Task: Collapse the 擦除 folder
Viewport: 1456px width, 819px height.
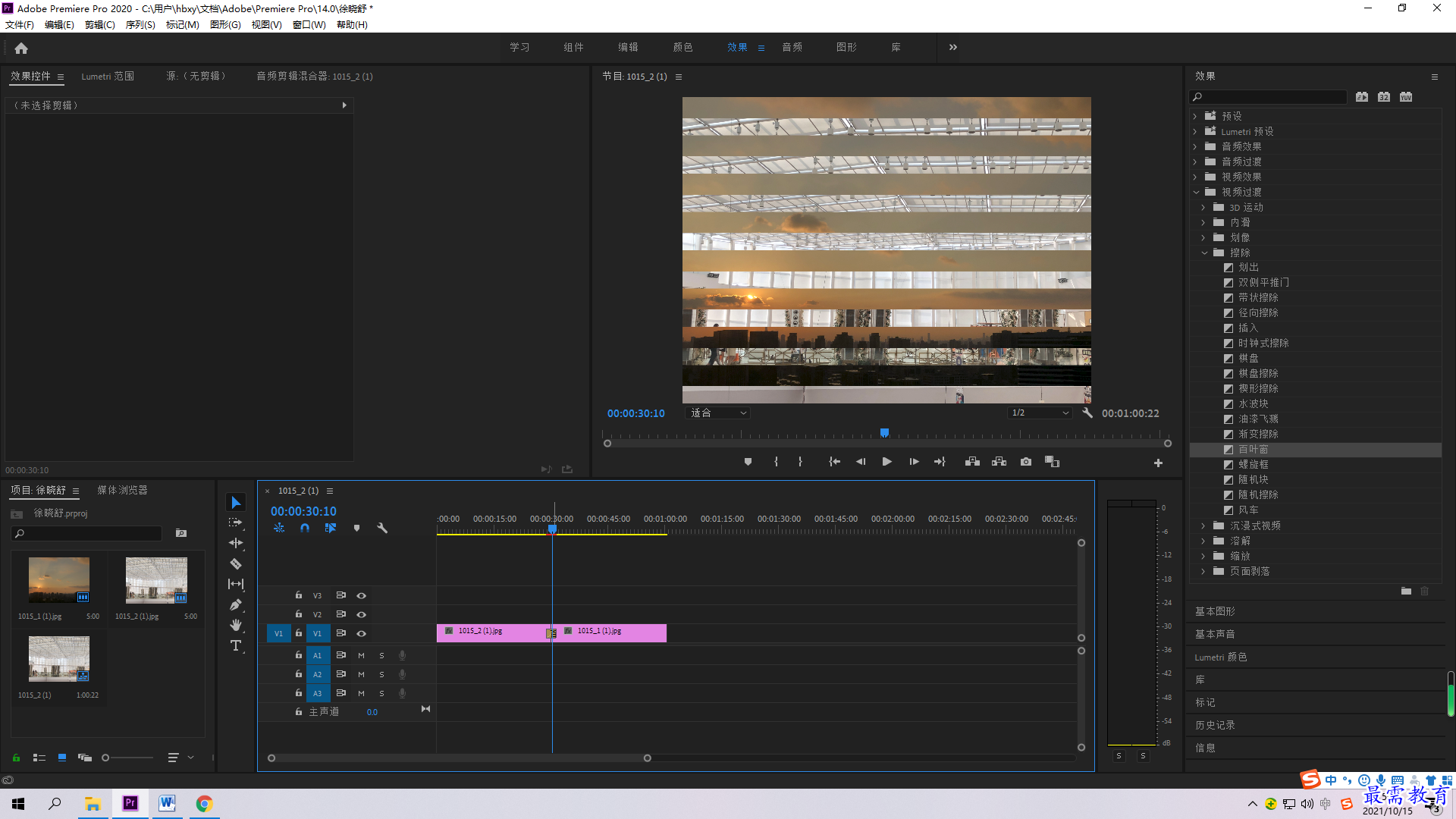Action: point(1204,253)
